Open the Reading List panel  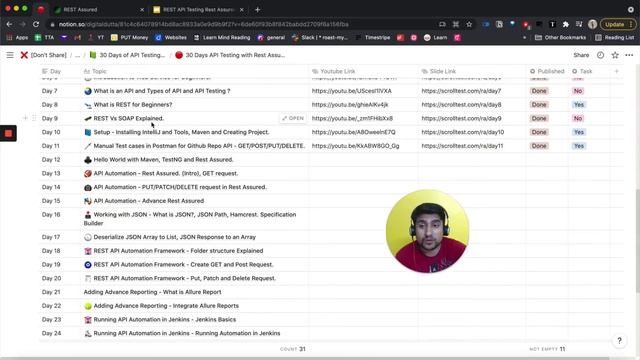tap(615, 38)
